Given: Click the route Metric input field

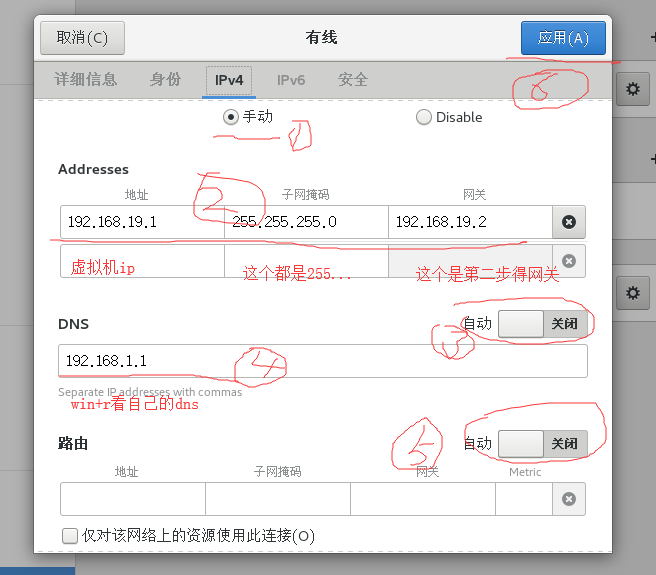Looking at the screenshot, I should 524,499.
